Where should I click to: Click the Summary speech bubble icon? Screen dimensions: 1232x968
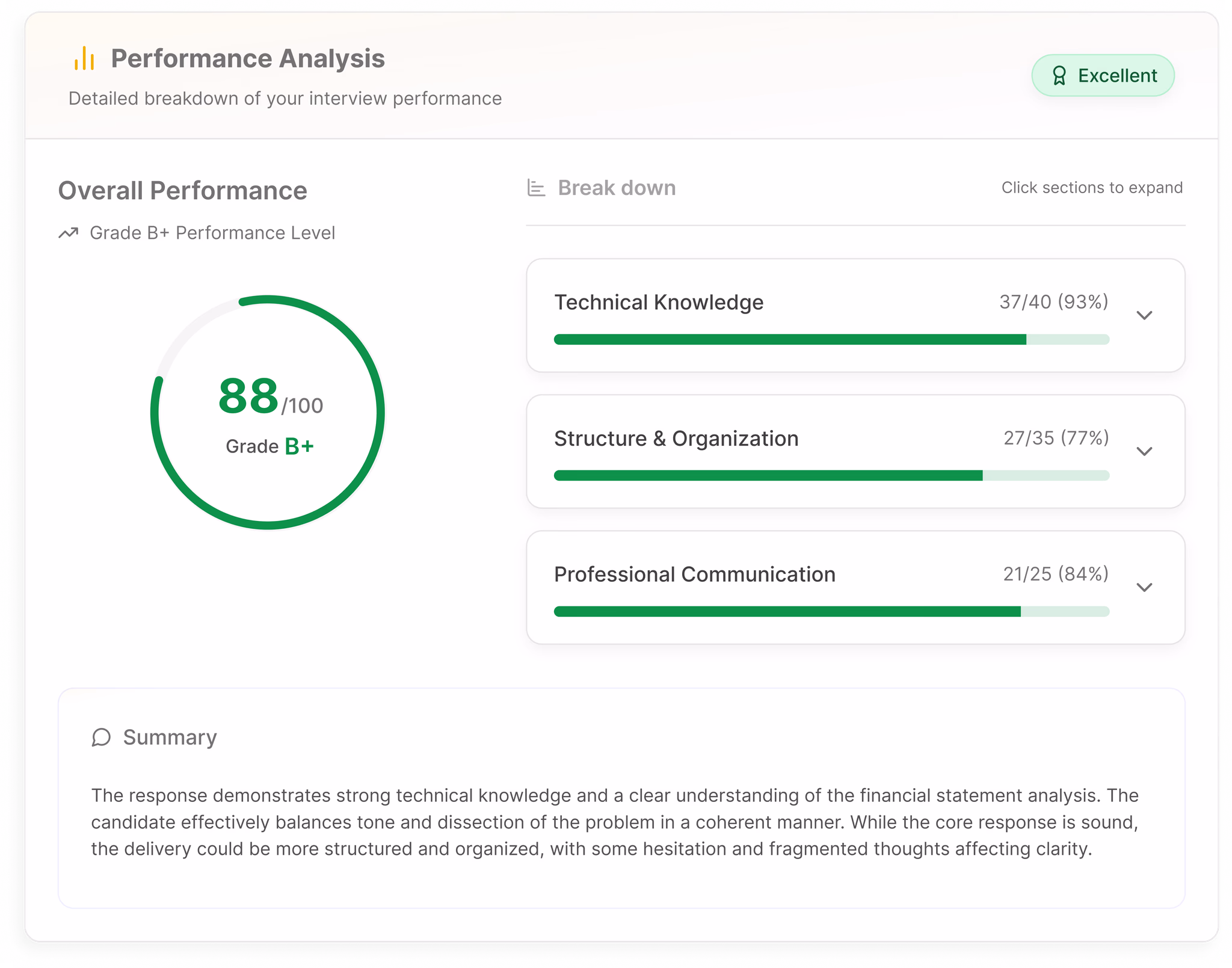pos(101,738)
